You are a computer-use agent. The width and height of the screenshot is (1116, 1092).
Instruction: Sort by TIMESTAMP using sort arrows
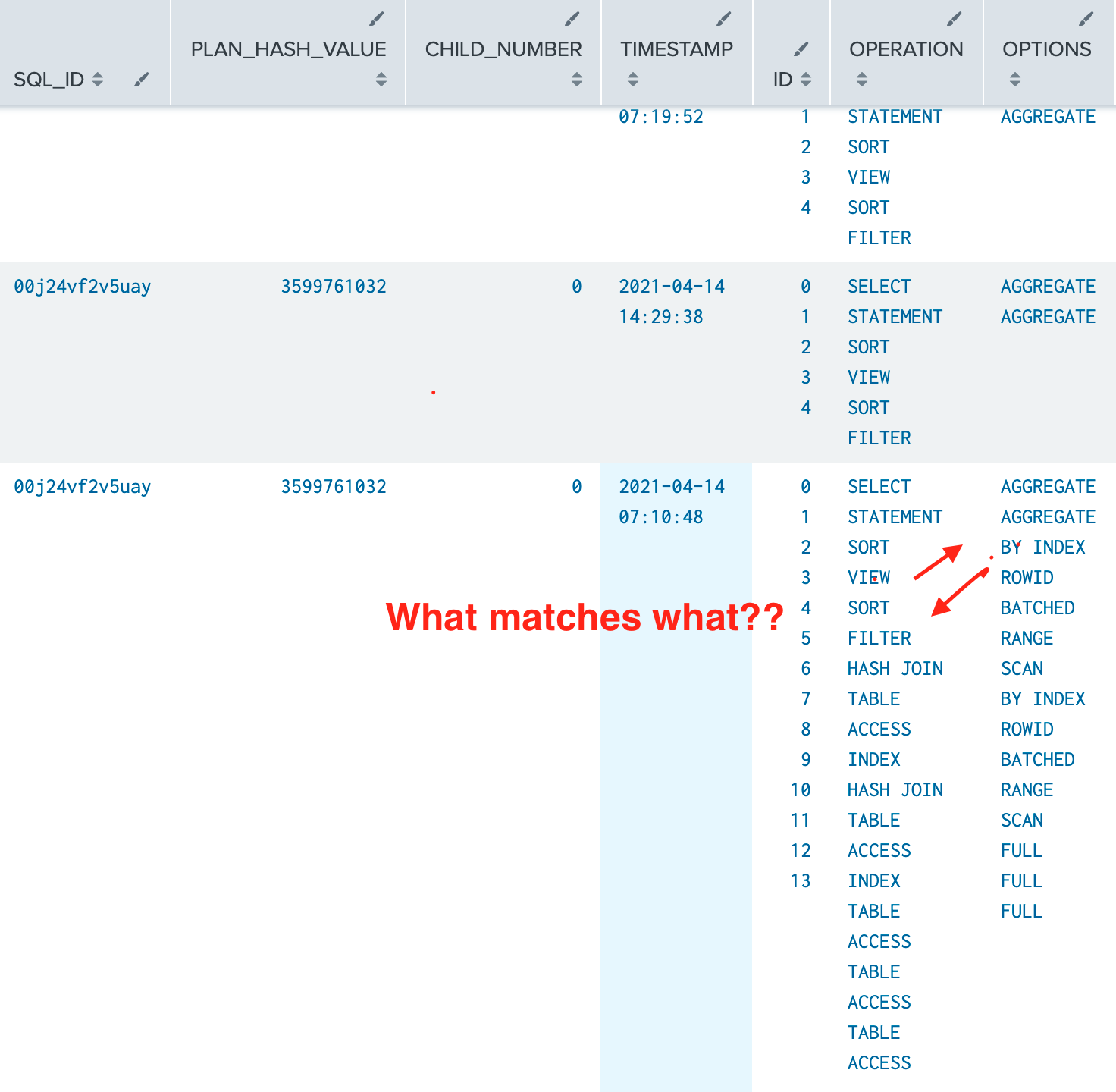point(633,80)
